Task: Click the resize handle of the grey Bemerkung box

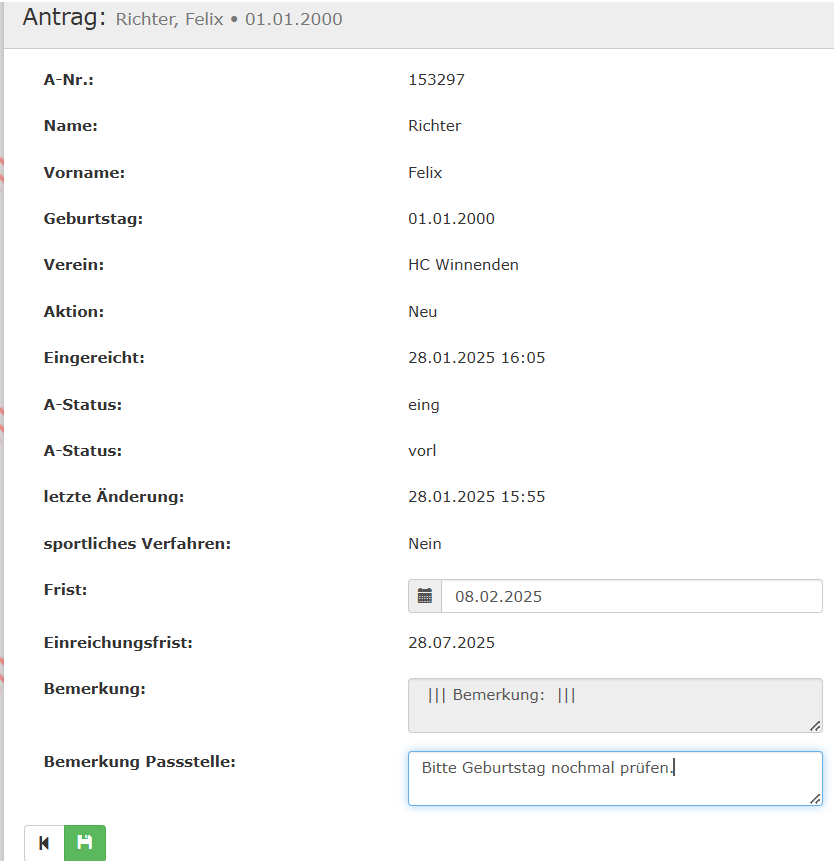Action: click(x=815, y=725)
